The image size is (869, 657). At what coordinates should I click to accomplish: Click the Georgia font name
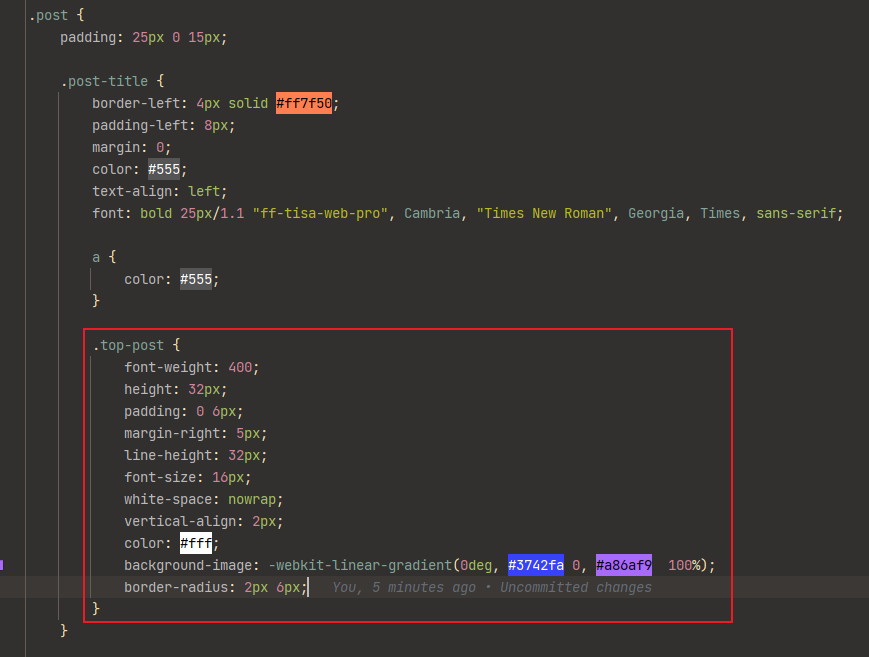point(655,213)
